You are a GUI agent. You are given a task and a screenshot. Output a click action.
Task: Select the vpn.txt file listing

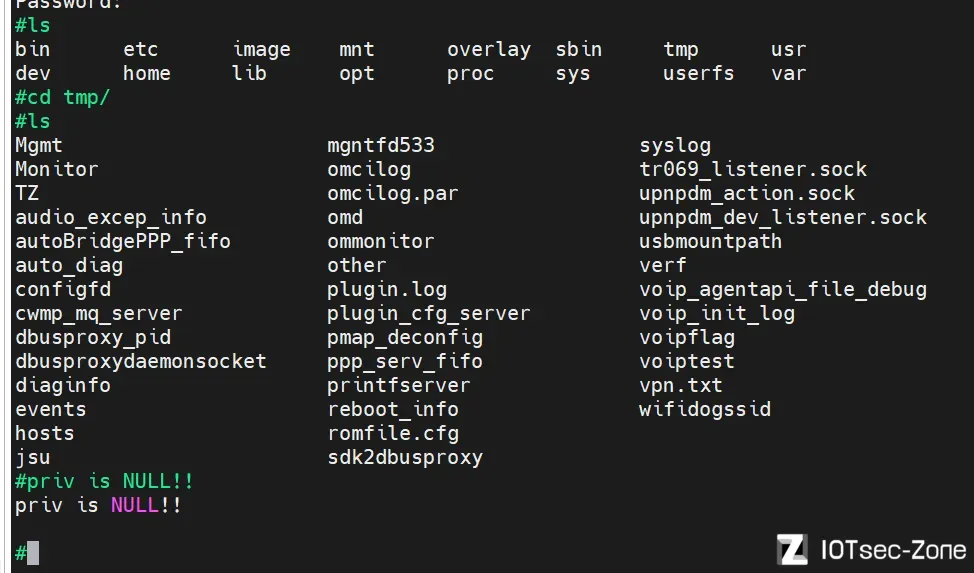tap(681, 385)
